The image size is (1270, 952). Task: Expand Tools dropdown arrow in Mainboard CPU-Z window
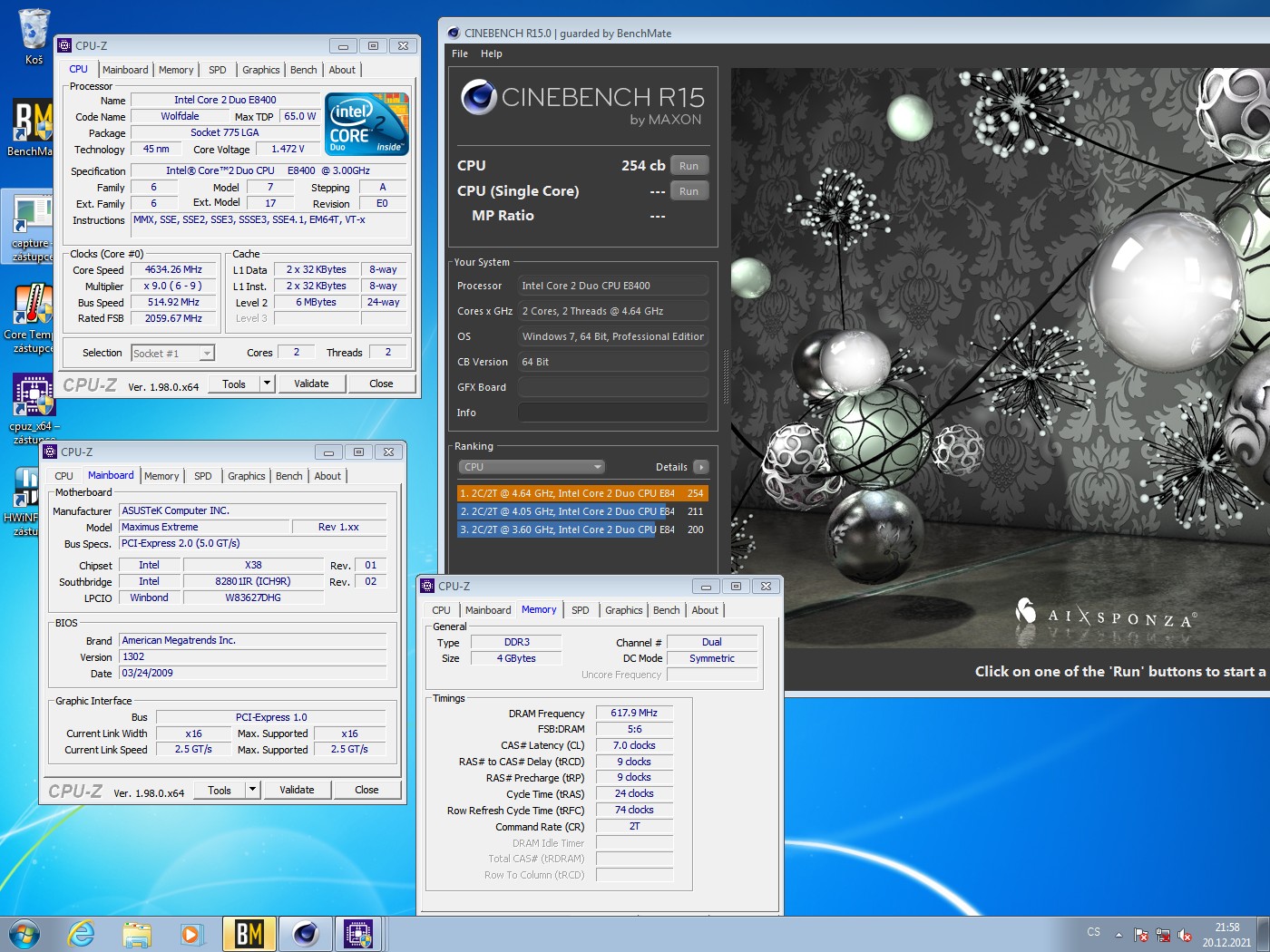252,790
